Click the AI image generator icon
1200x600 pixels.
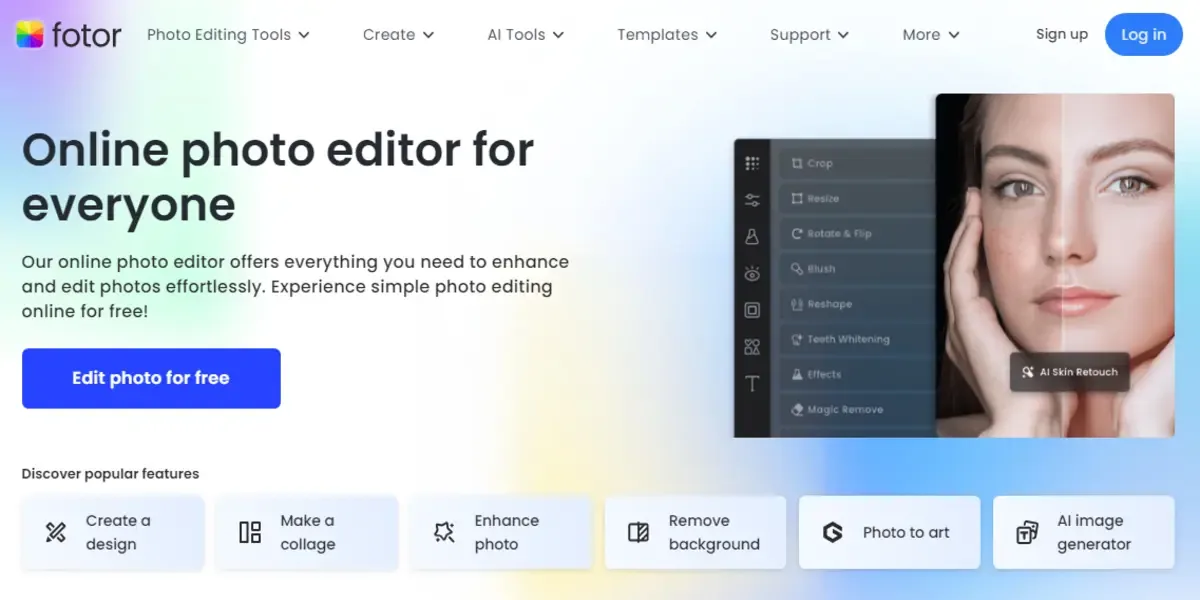[x=1027, y=532]
